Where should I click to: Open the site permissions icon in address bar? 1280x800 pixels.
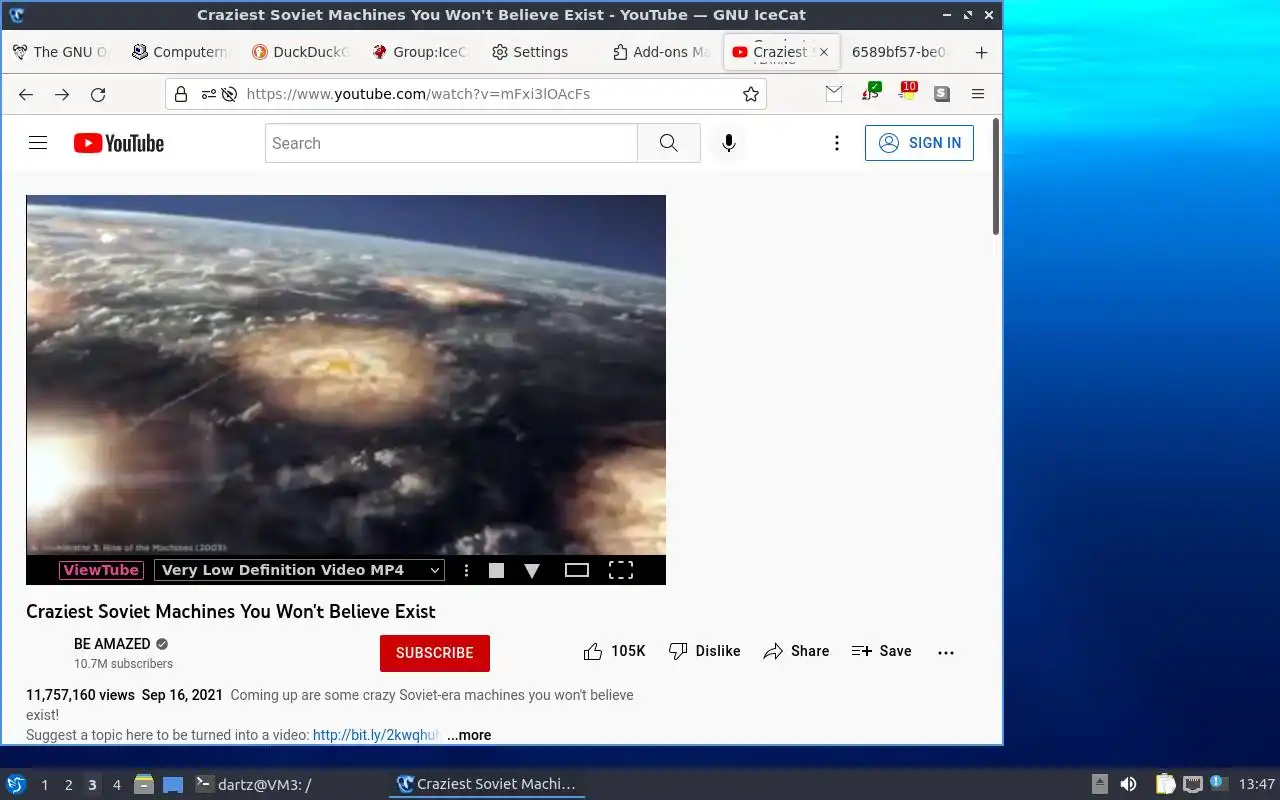pyautogui.click(x=208, y=94)
